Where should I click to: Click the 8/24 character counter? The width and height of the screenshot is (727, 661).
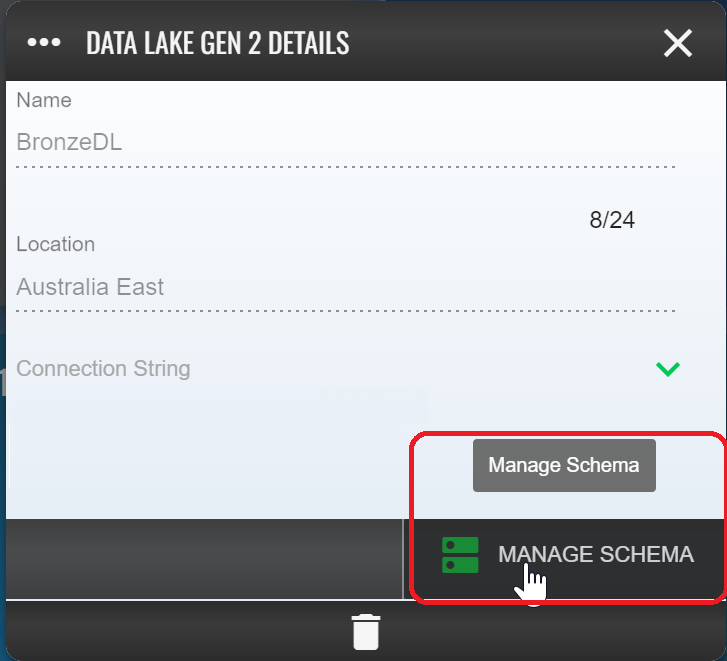[x=612, y=220]
